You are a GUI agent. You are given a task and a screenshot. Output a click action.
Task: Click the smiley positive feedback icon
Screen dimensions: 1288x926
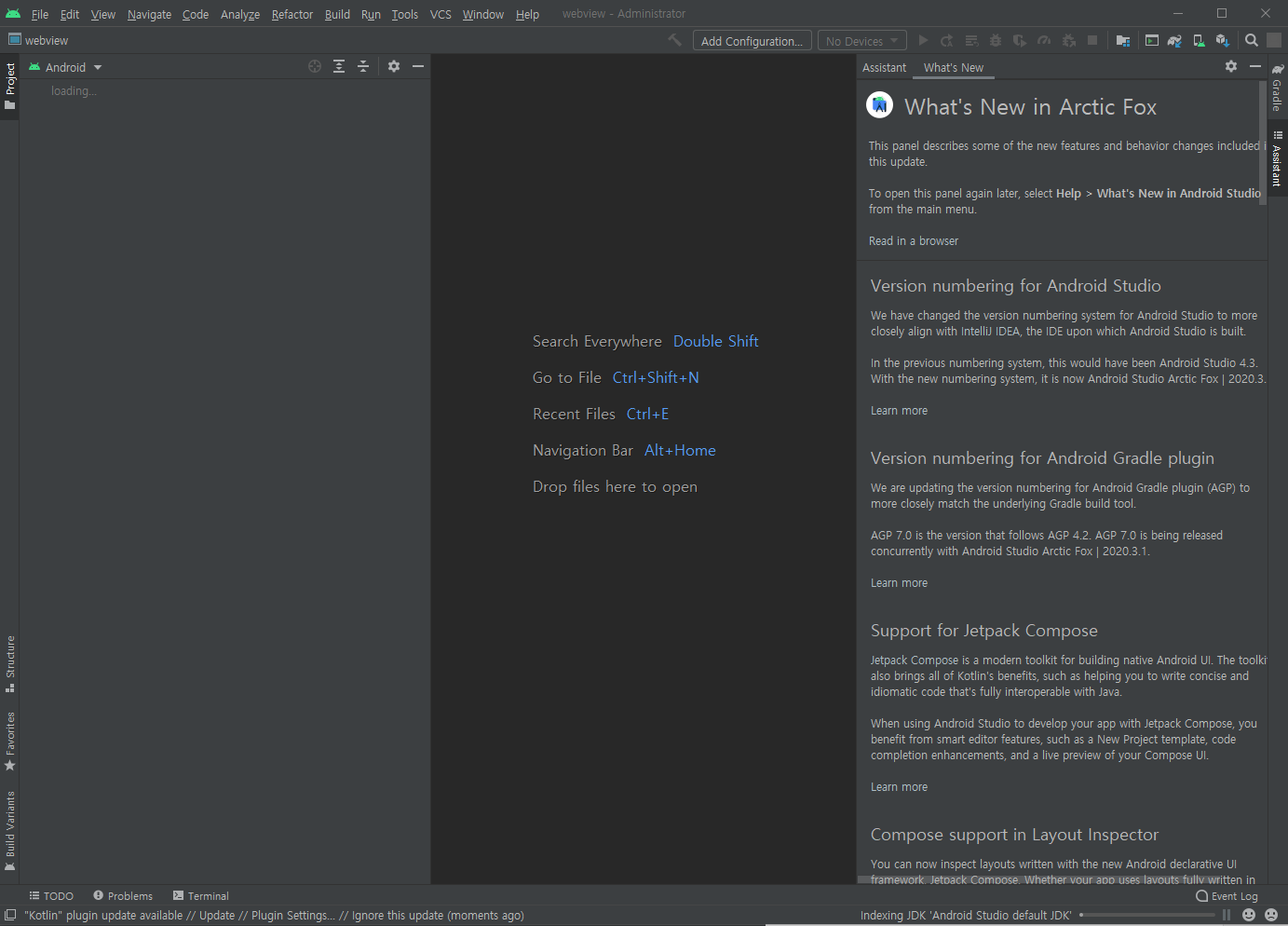[1249, 915]
